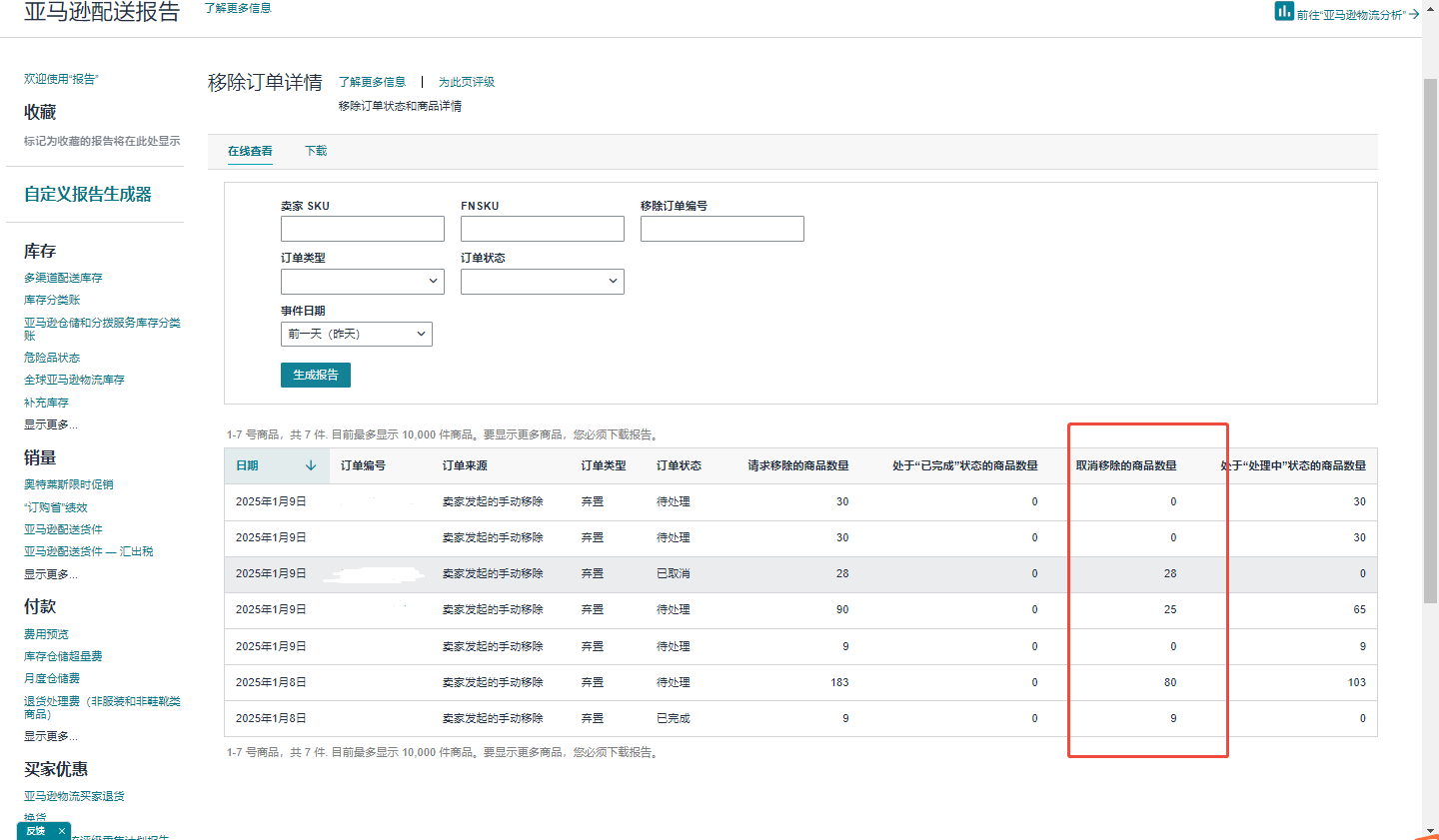Close the 反馈 feedback tab with X
Image resolution: width=1439 pixels, height=840 pixels.
(62, 831)
